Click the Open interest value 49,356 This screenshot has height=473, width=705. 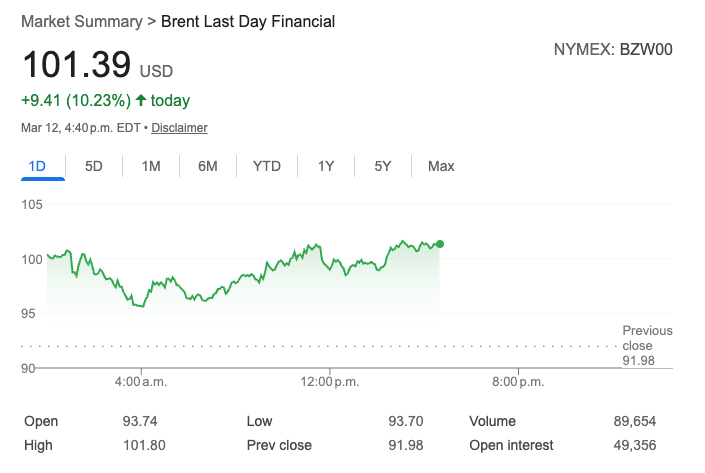(x=634, y=445)
